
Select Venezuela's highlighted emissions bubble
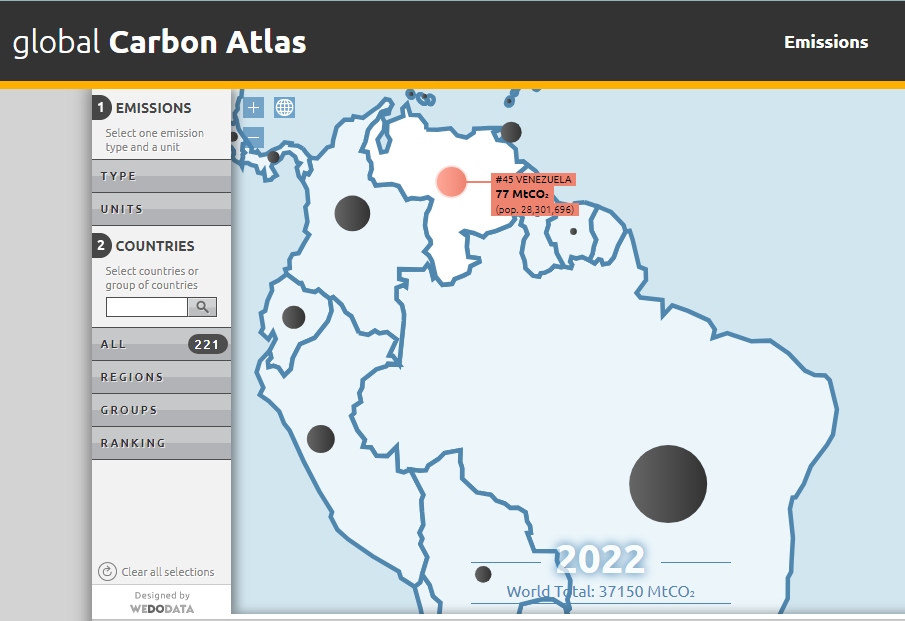pos(451,182)
